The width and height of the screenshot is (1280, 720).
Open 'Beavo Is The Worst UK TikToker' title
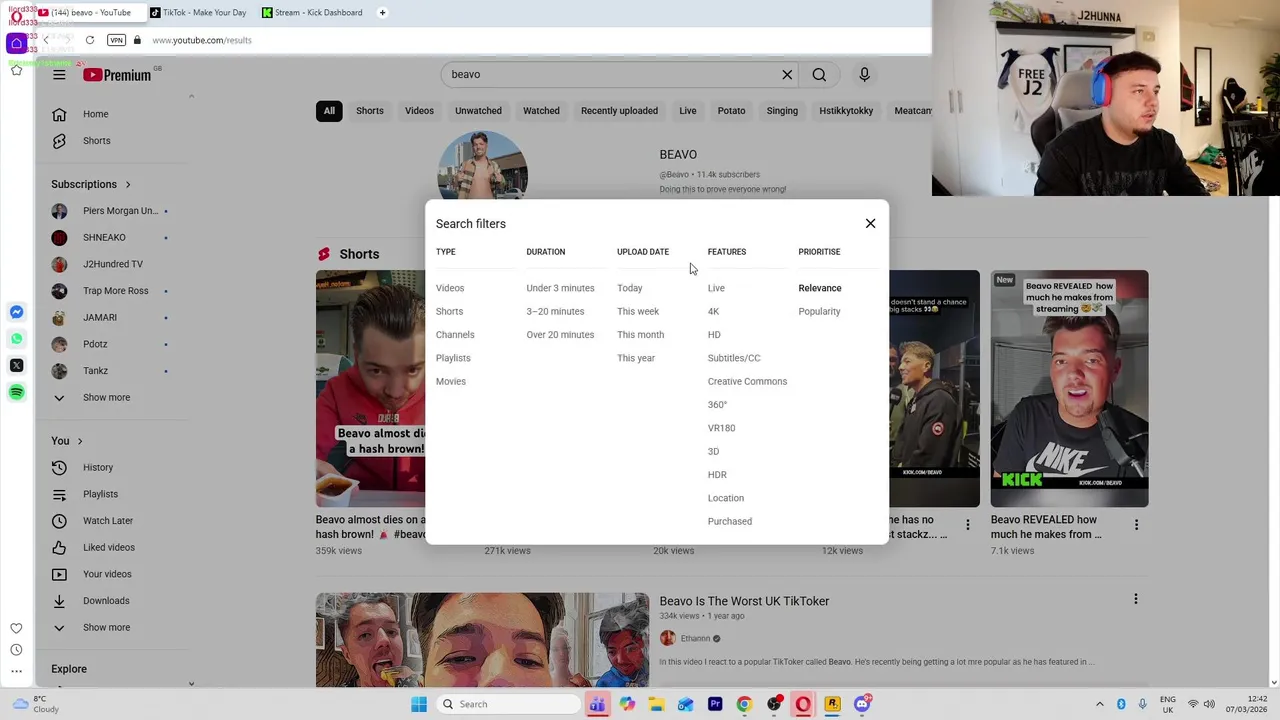tap(744, 601)
